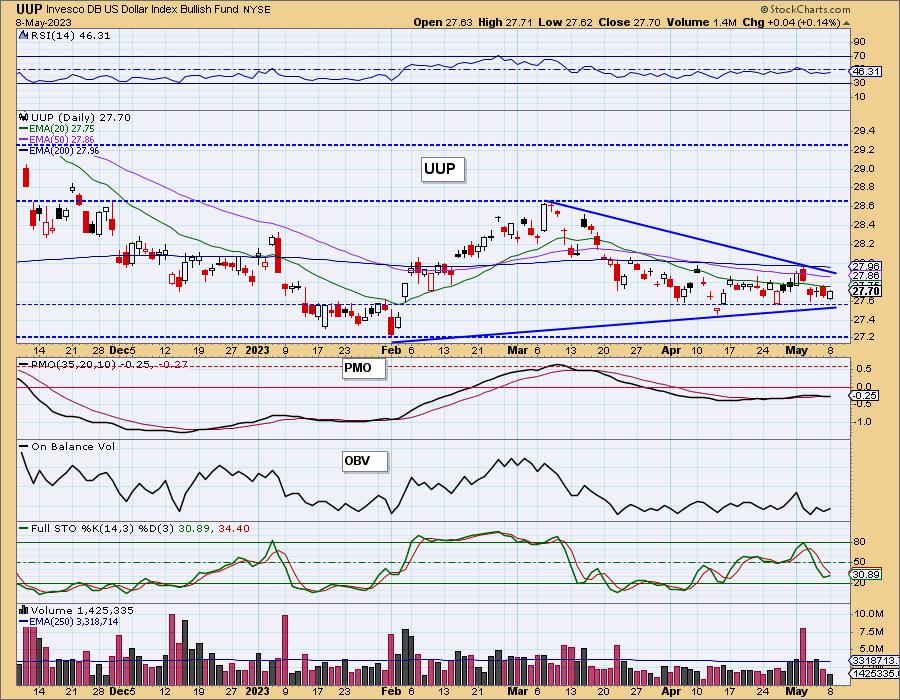Click the 30.89 tag on stochastic axis
Viewport: 900px width, 700px height.
point(866,574)
